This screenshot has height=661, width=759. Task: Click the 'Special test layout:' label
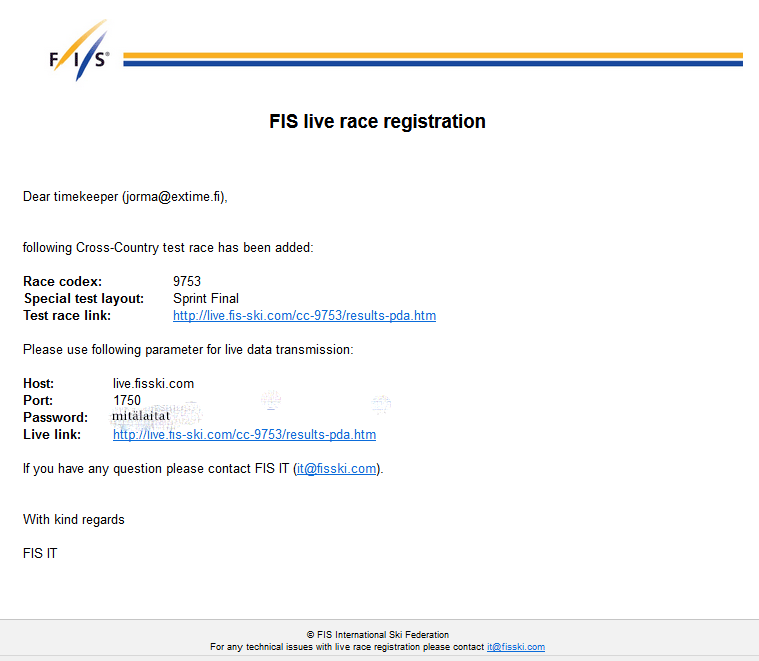(84, 299)
